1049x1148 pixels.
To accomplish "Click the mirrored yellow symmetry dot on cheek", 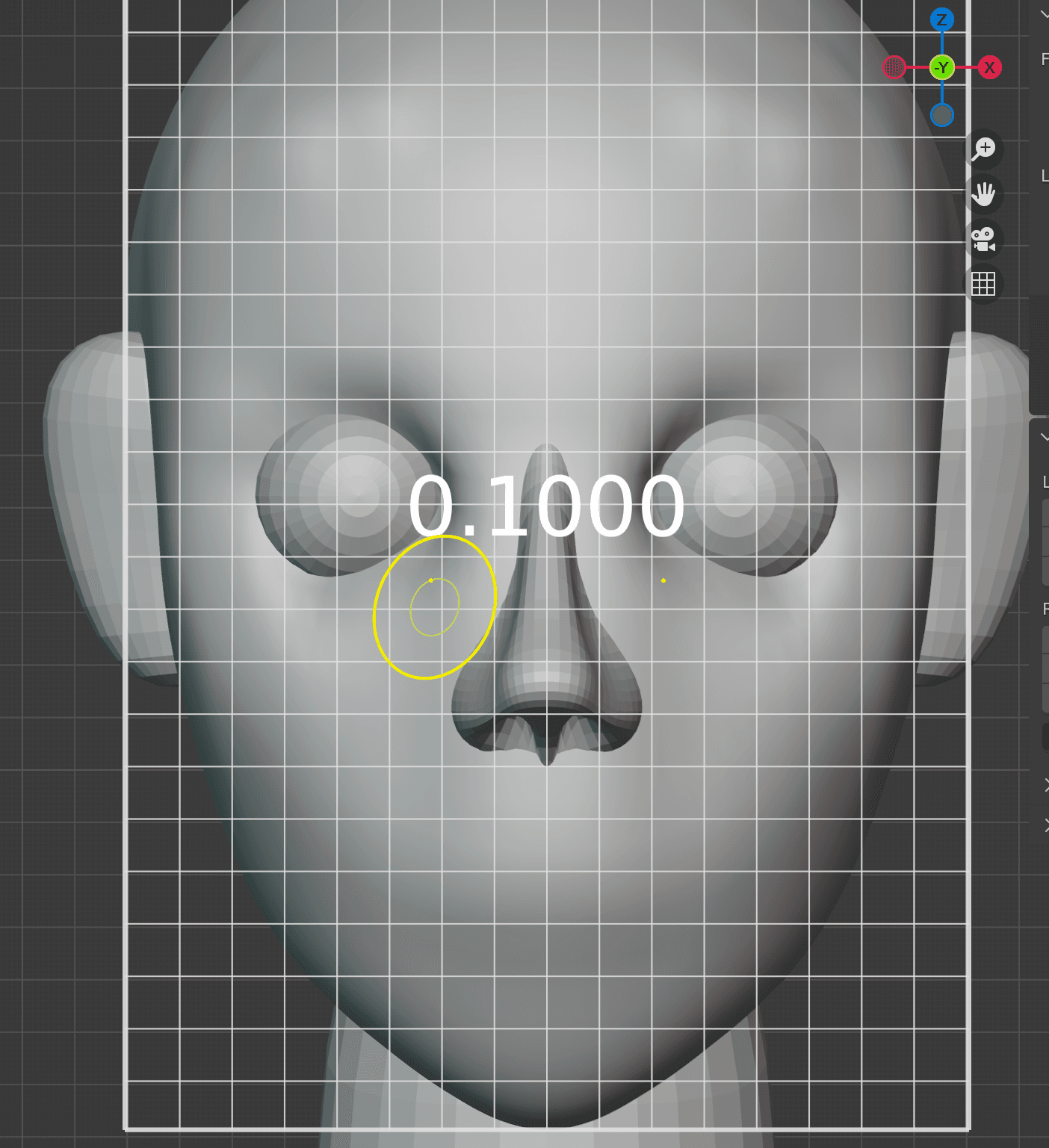I will pyautogui.click(x=663, y=580).
